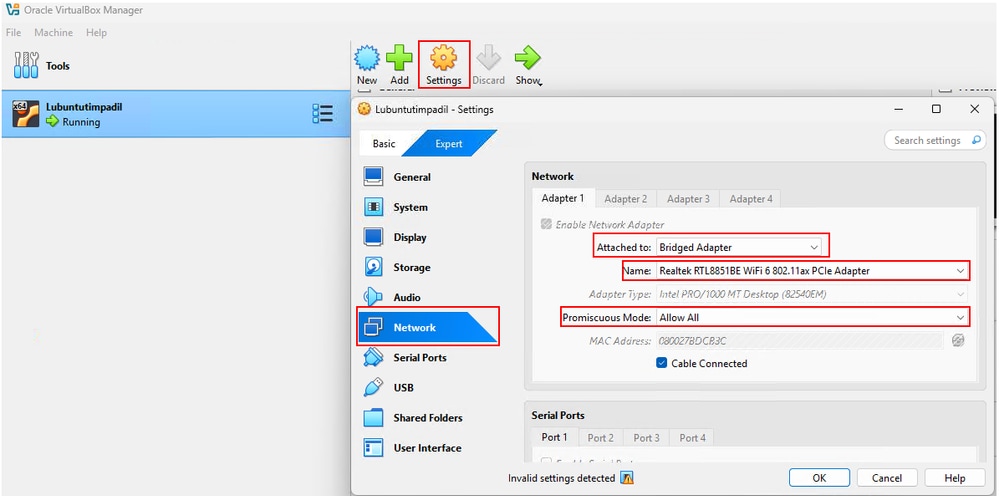
Task: Select the Network settings category
Action: (428, 327)
